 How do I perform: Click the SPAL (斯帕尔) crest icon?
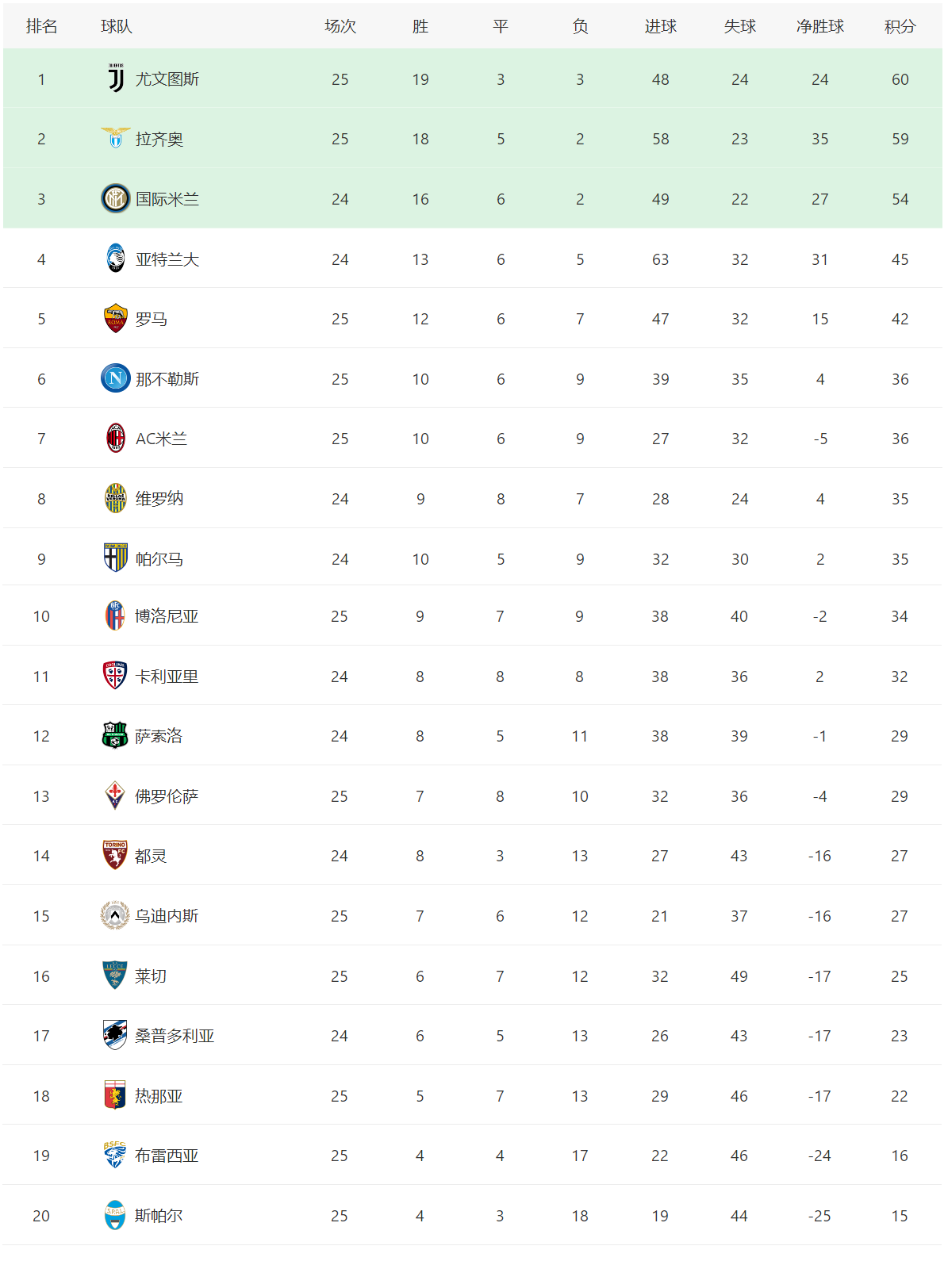(x=115, y=1216)
